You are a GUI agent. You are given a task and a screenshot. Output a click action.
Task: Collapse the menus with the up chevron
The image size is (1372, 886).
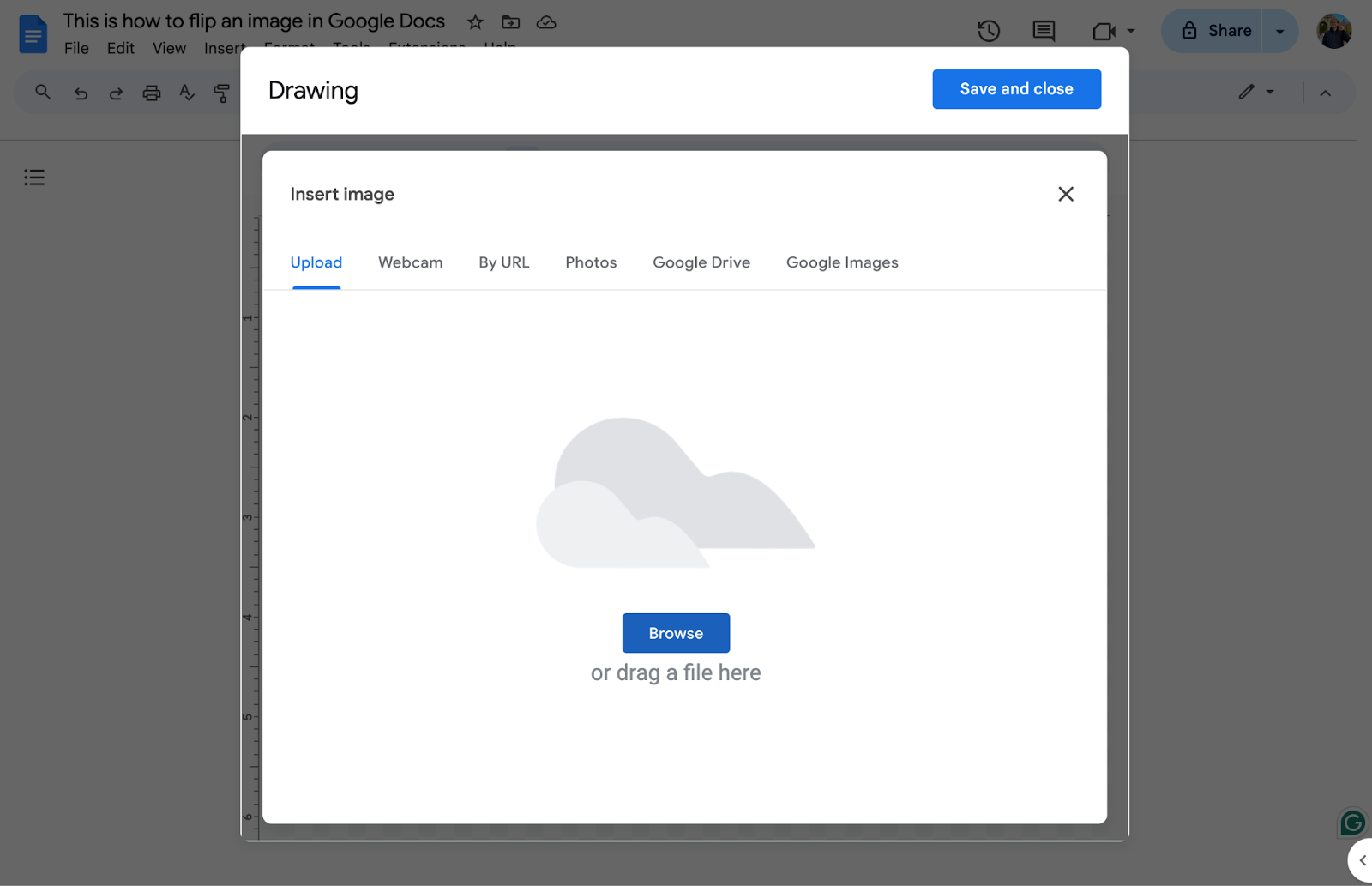click(x=1326, y=93)
